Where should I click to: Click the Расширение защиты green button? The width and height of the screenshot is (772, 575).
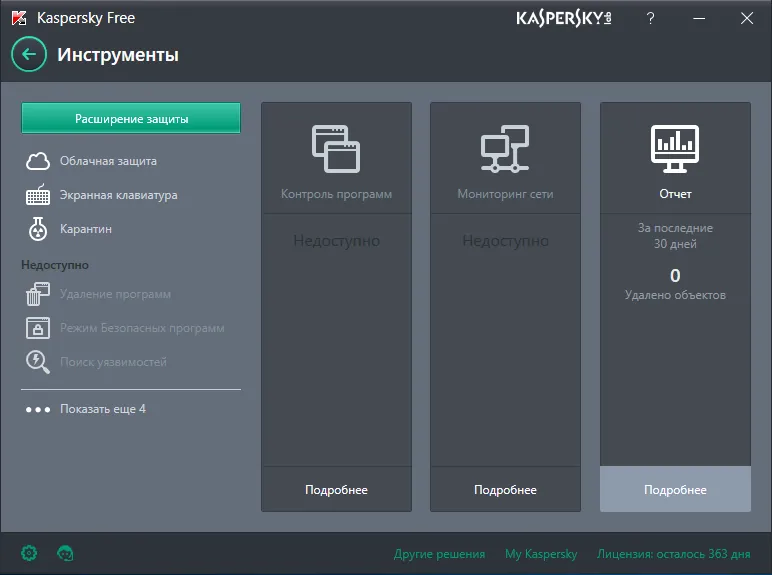pyautogui.click(x=131, y=118)
